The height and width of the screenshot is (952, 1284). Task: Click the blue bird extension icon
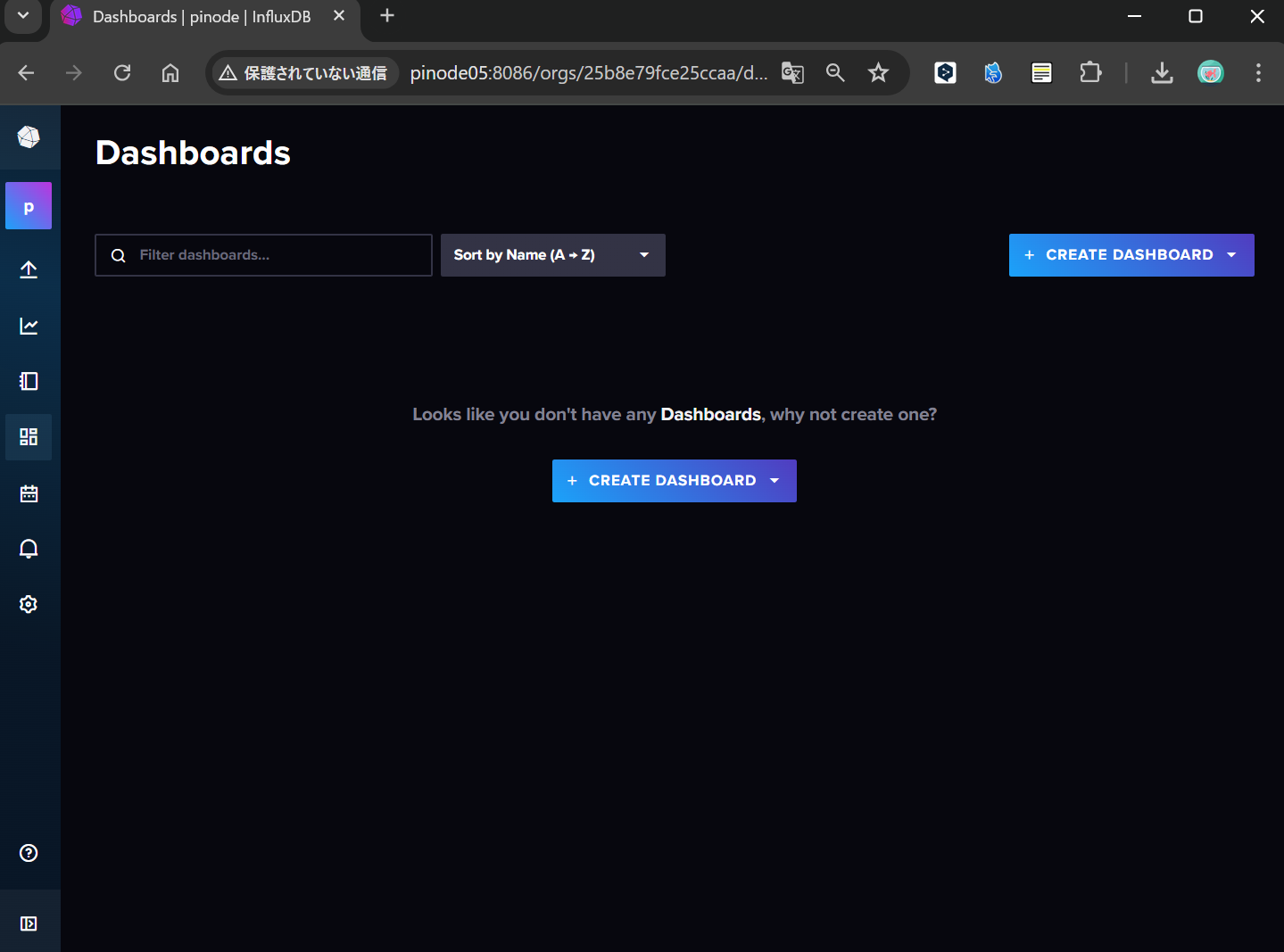tap(993, 73)
